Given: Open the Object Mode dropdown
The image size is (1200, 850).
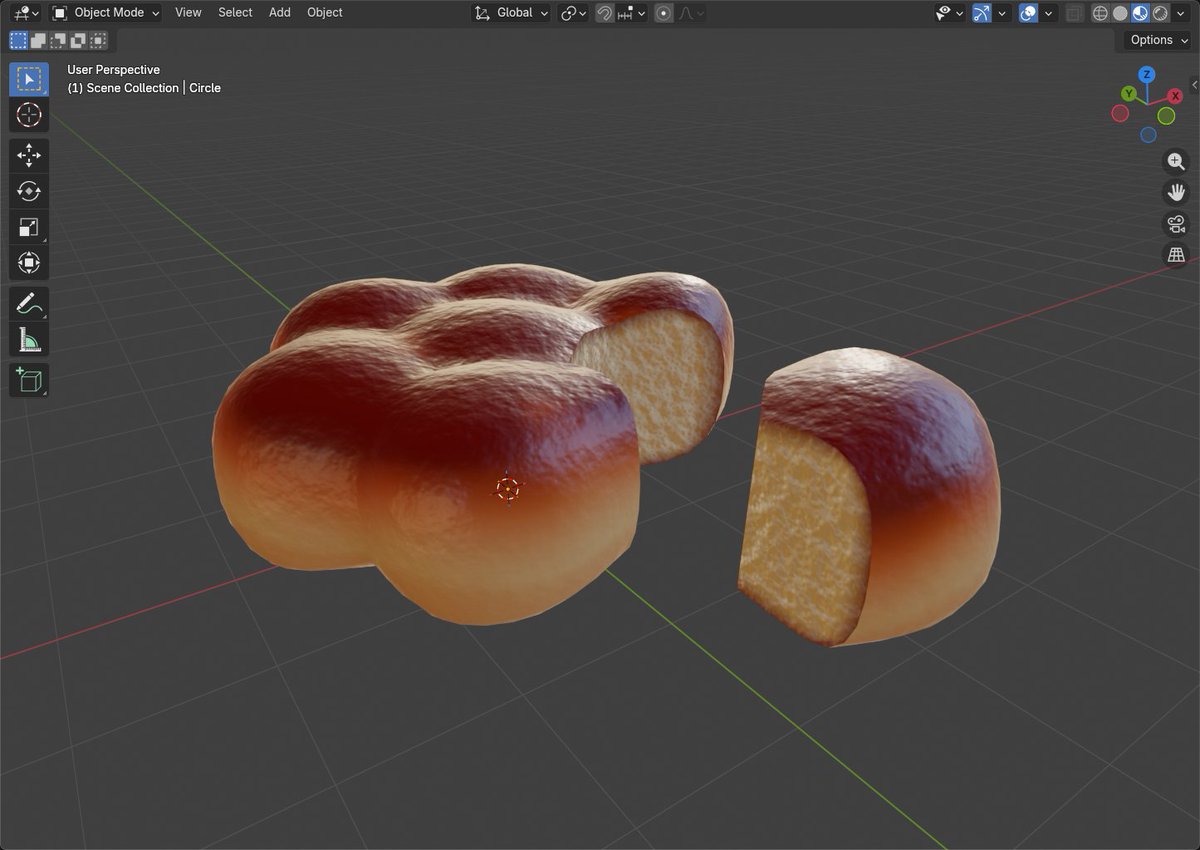Looking at the screenshot, I should pos(106,13).
